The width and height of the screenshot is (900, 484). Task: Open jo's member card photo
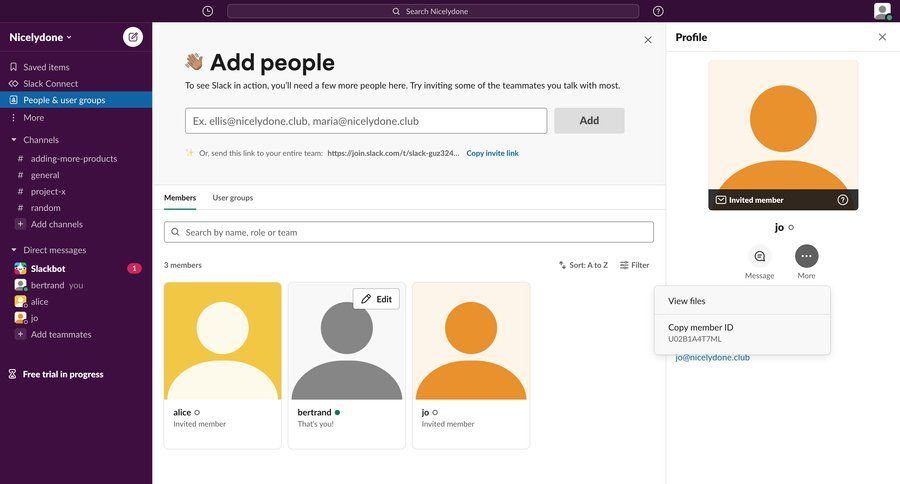[x=471, y=341]
